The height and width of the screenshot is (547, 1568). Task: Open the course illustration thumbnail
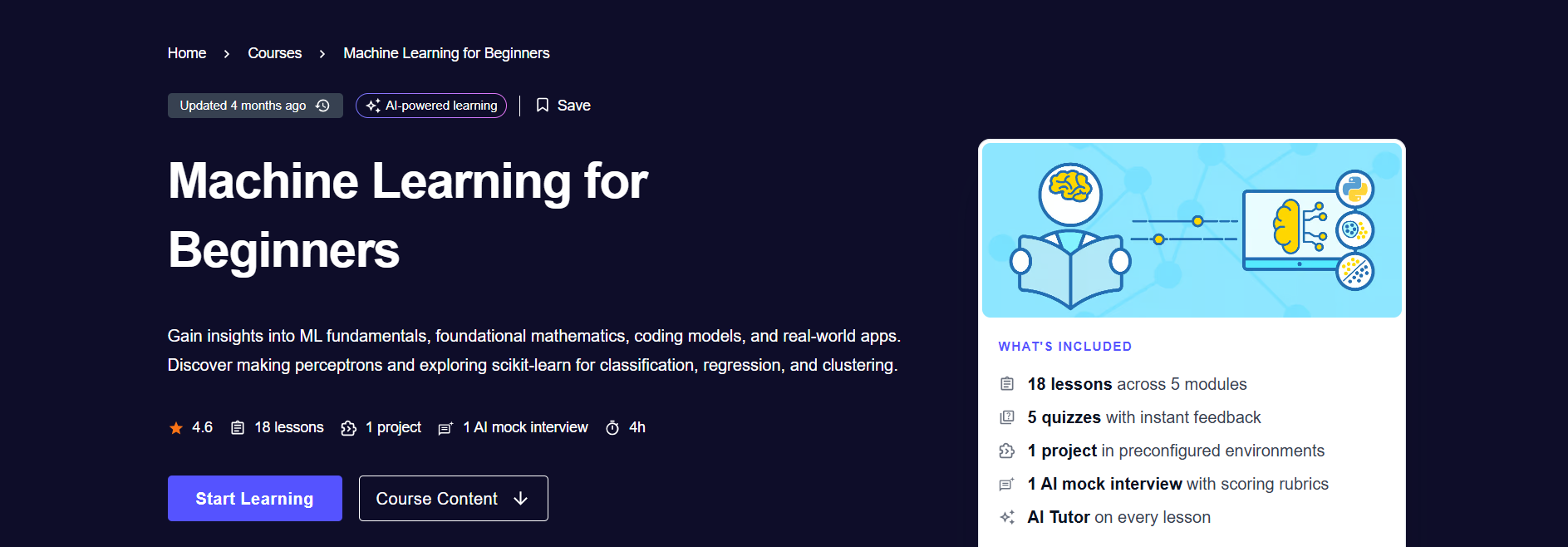[x=1192, y=230]
